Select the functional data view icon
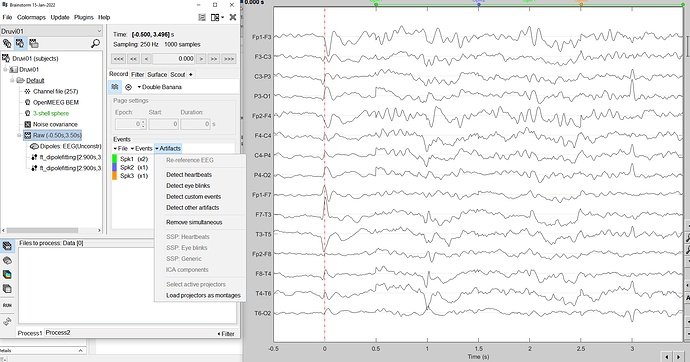Screen dimensions: 690x362 pyautogui.click(x=20, y=43)
